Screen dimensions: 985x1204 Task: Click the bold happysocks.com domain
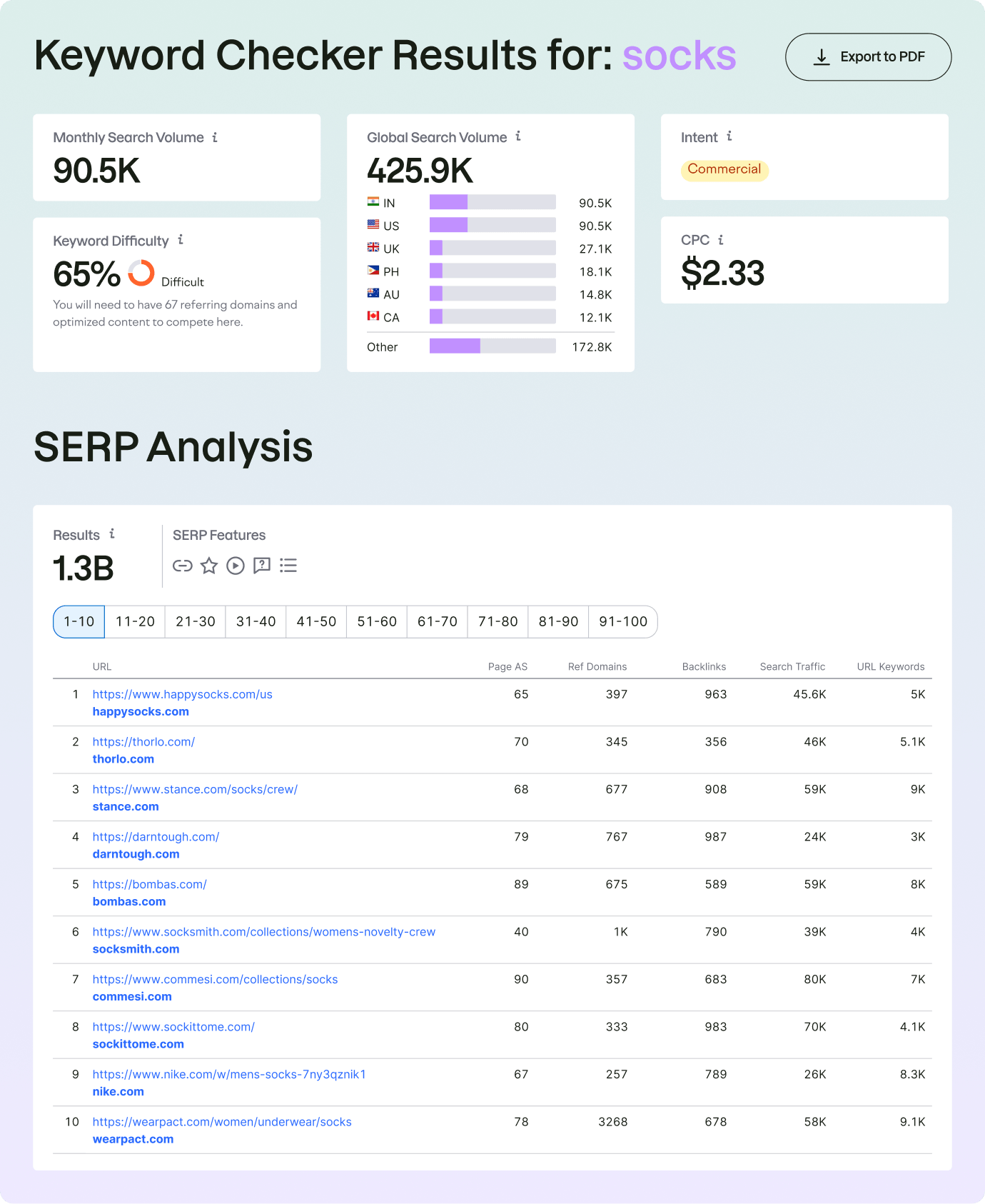[x=141, y=712]
